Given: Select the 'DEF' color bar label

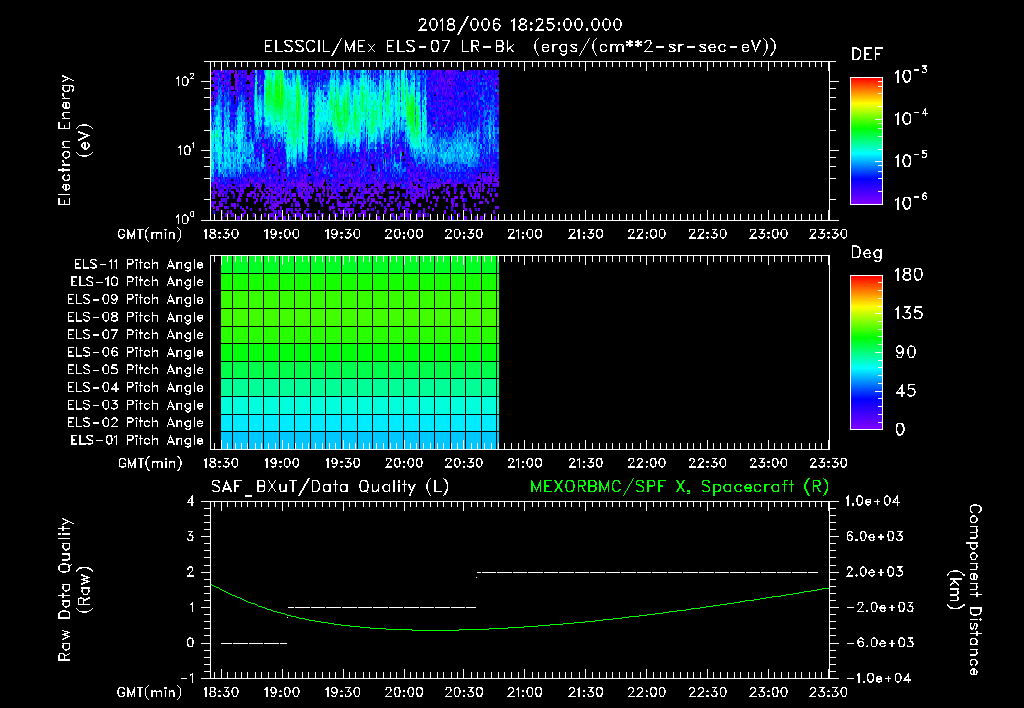Looking at the screenshot, I should [866, 54].
